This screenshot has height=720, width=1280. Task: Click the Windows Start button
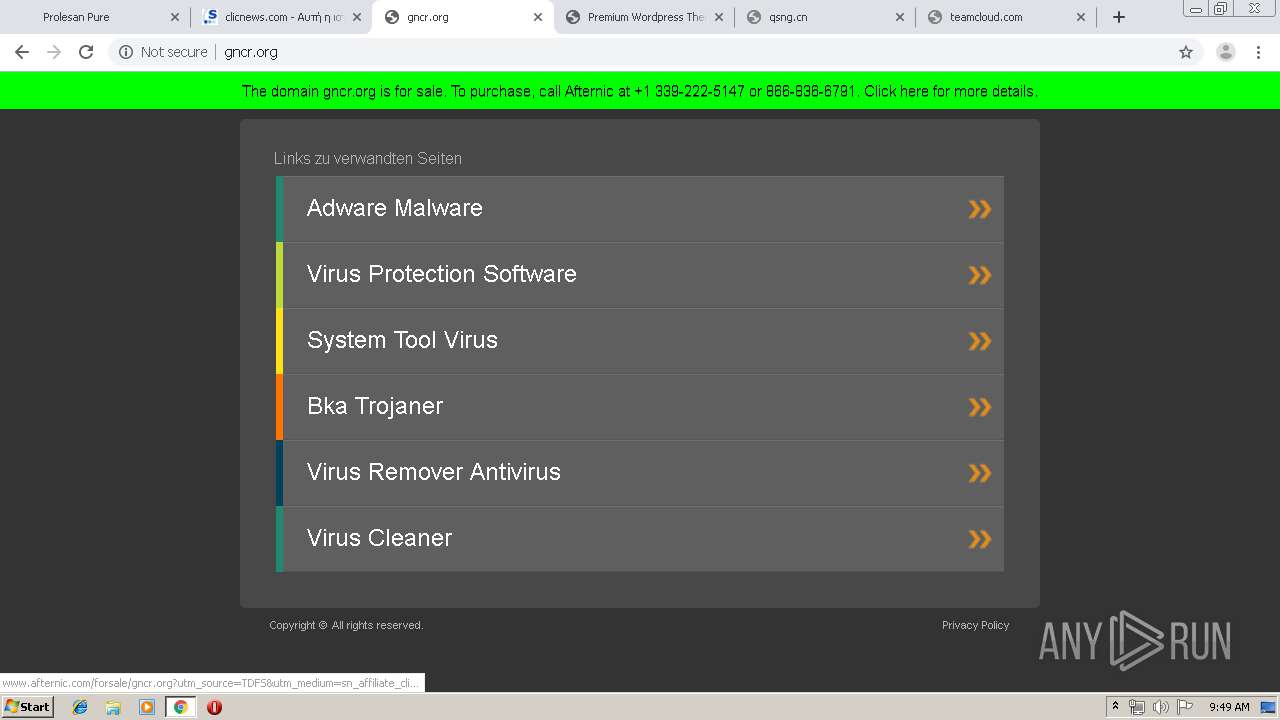tap(27, 706)
